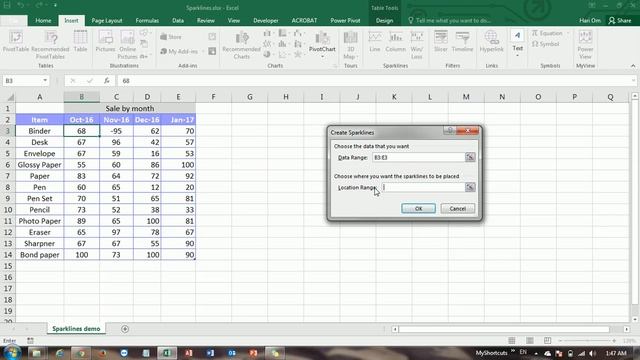This screenshot has height=360, width=640.
Task: Click the Data Range input field
Action: coord(418,157)
